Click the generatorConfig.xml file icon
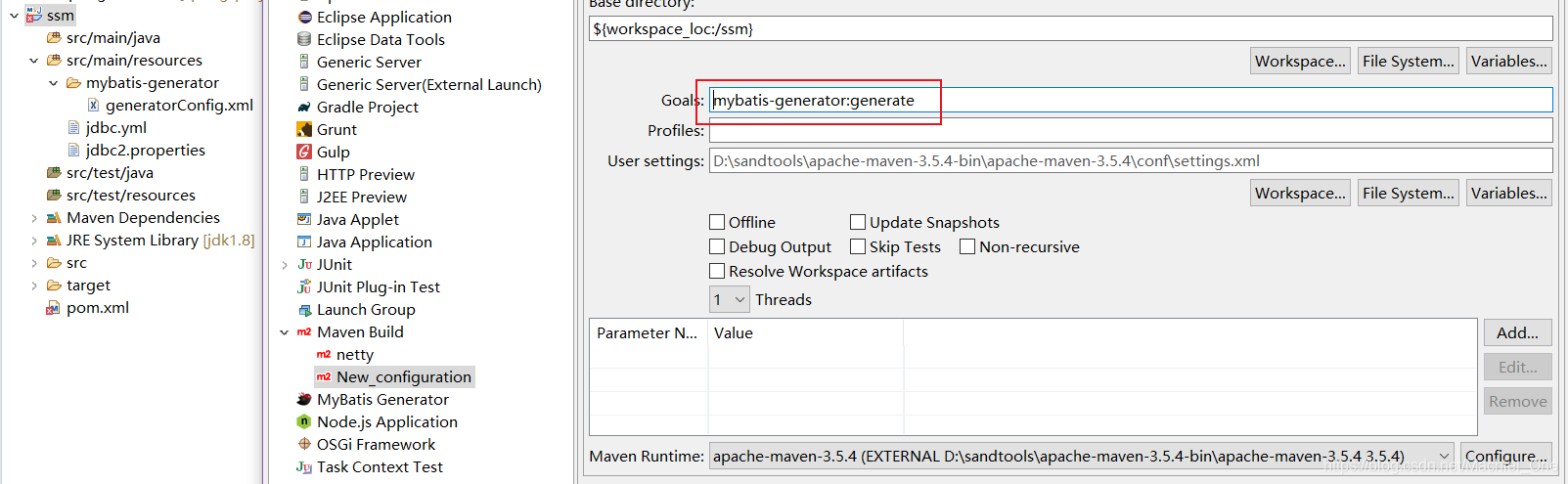 pyautogui.click(x=94, y=106)
